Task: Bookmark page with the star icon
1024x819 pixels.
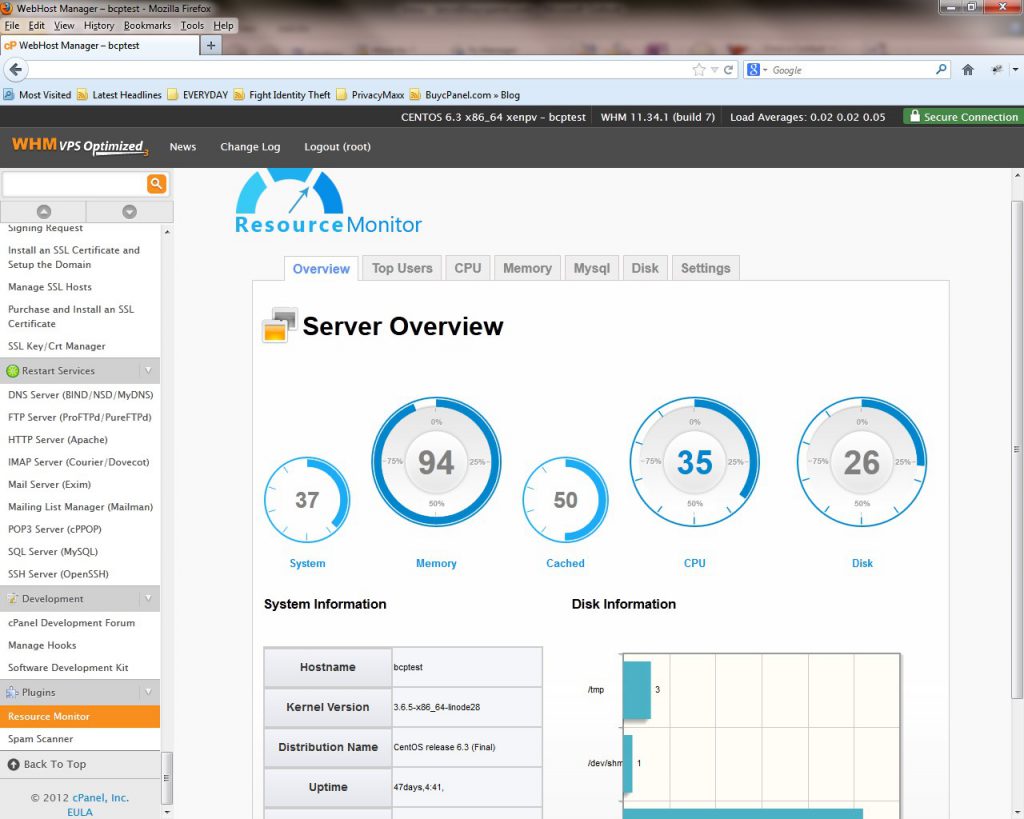Action: click(x=699, y=70)
